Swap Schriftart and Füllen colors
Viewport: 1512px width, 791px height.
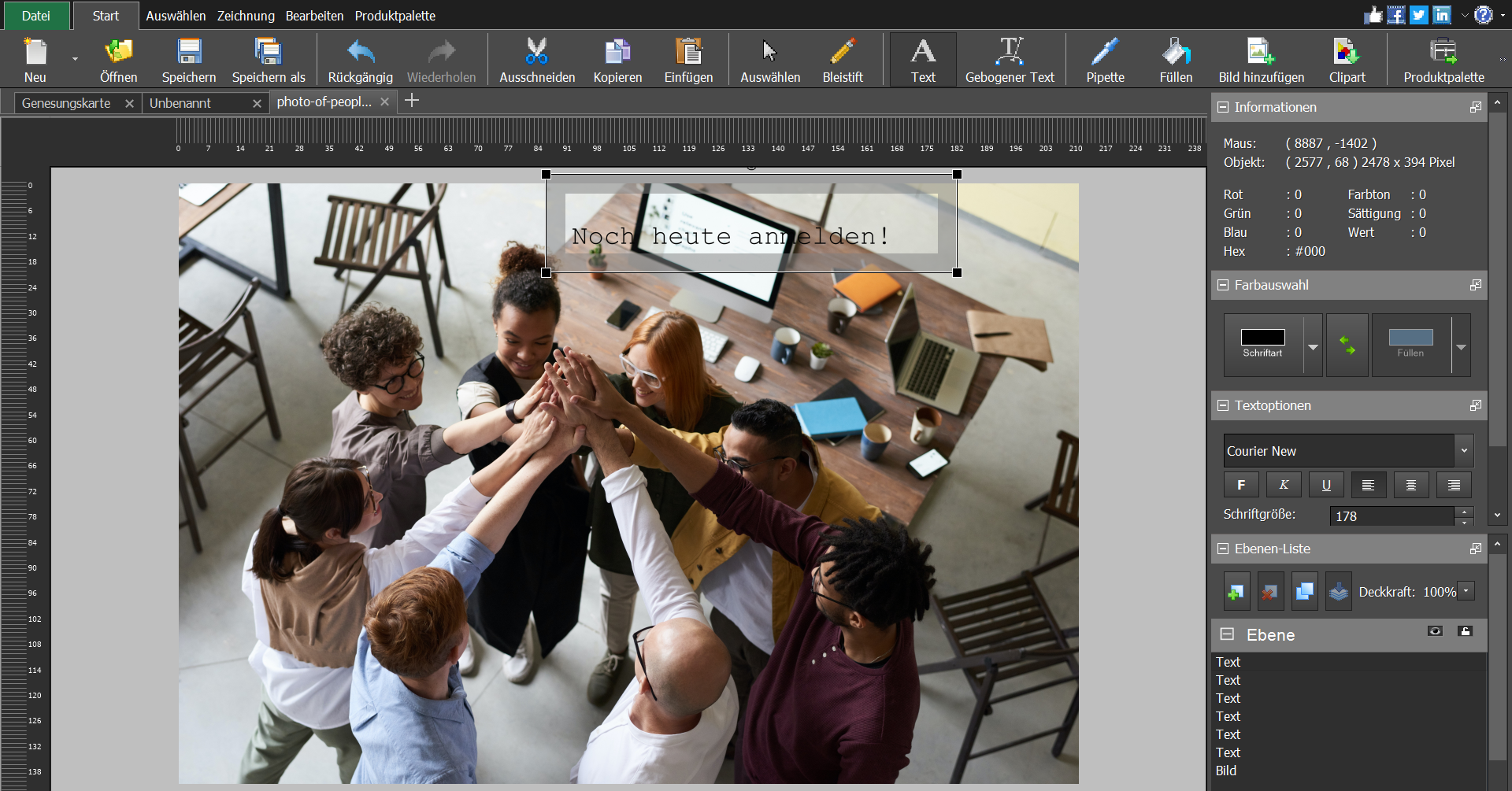click(x=1347, y=345)
